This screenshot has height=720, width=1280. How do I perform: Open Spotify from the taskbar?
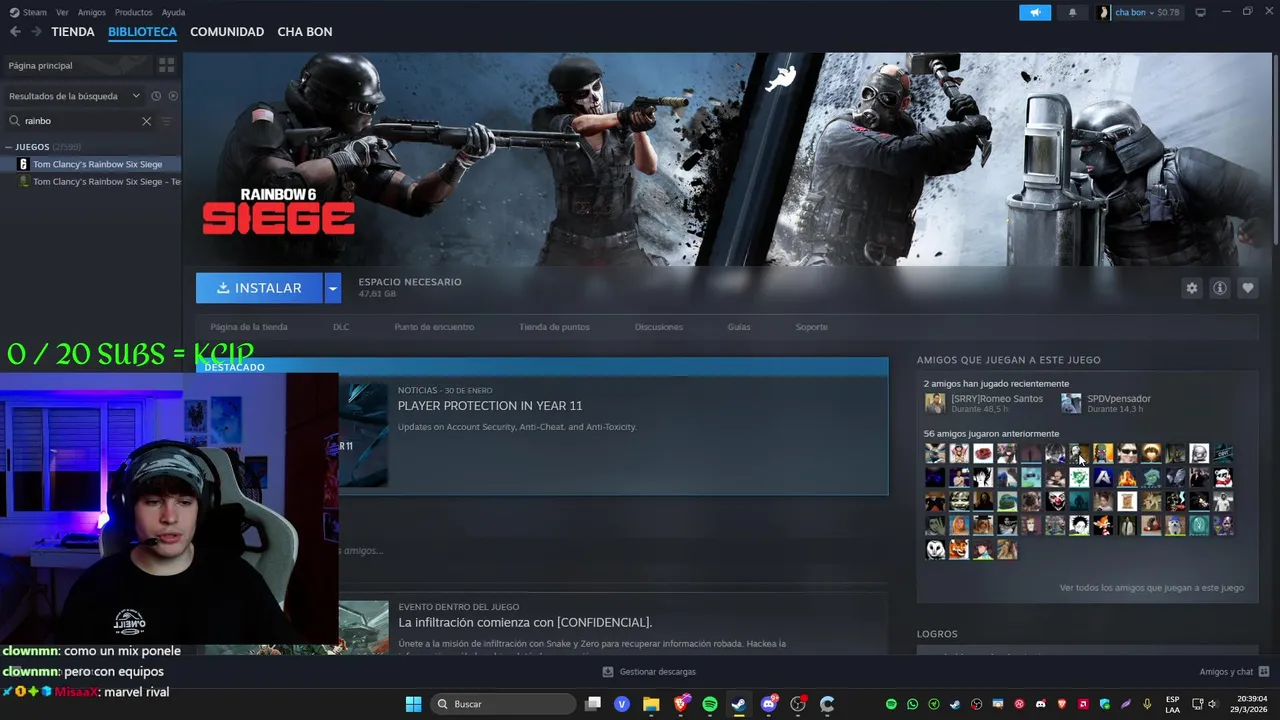coord(710,704)
